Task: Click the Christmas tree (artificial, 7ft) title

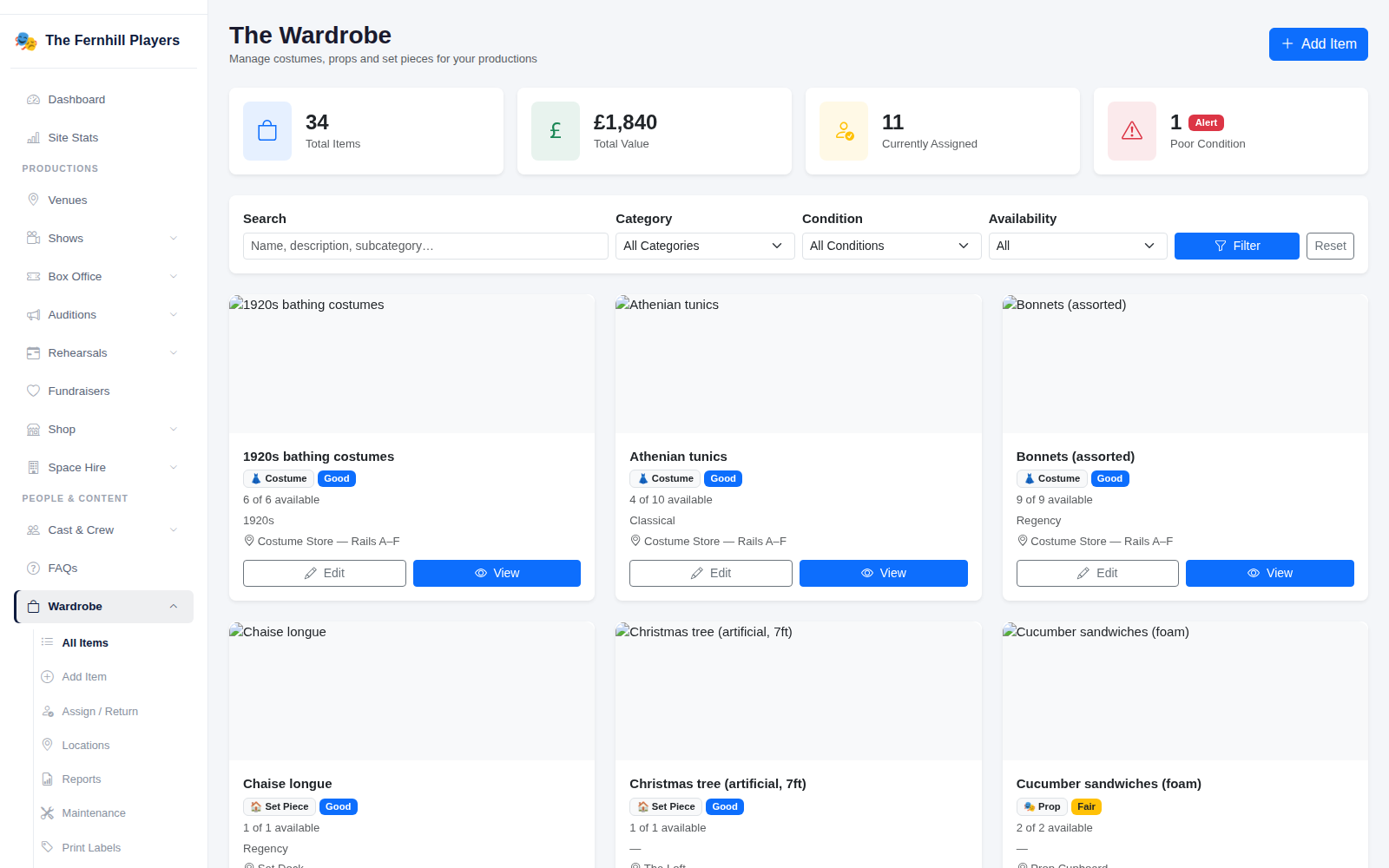Action: point(717,784)
